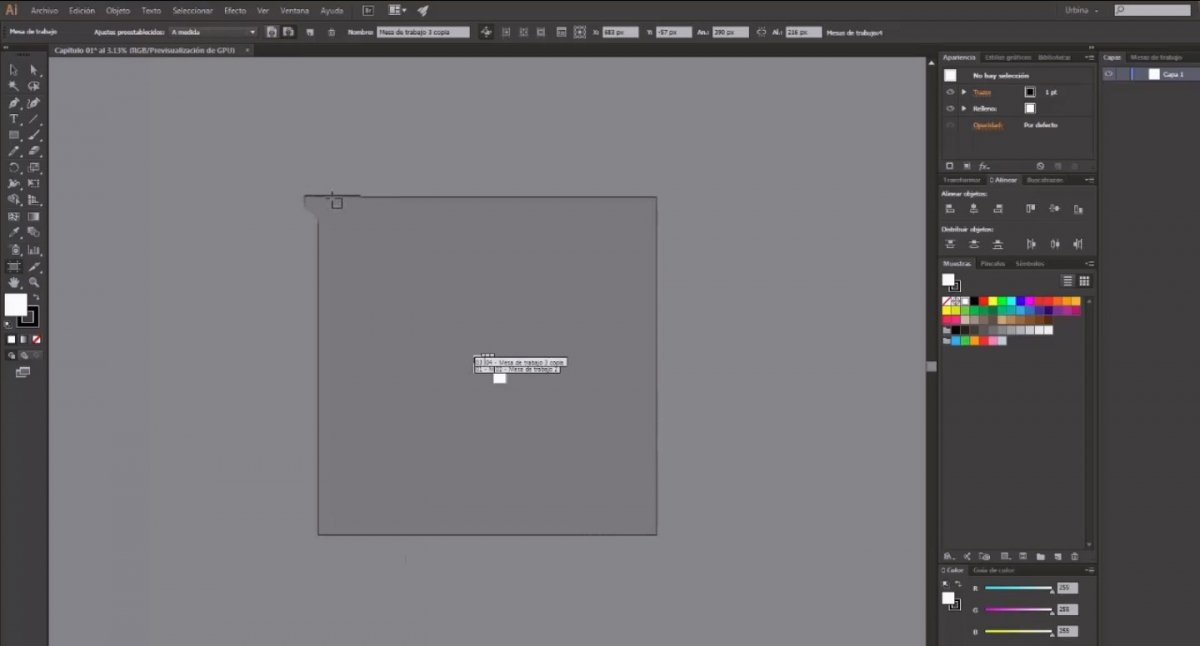Open the Urbina workspace switcher
The width and height of the screenshot is (1200, 646).
click(1082, 10)
